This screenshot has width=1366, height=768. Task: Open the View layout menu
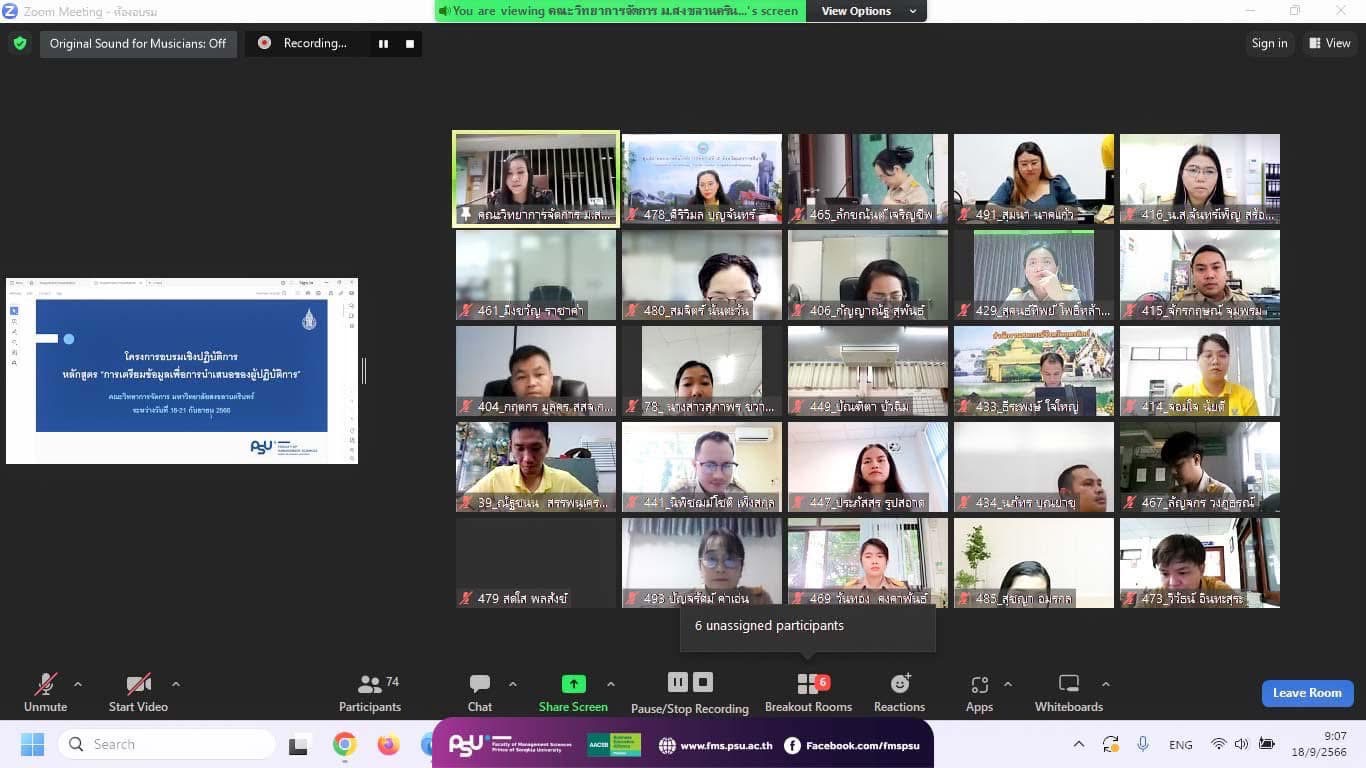pos(1329,43)
